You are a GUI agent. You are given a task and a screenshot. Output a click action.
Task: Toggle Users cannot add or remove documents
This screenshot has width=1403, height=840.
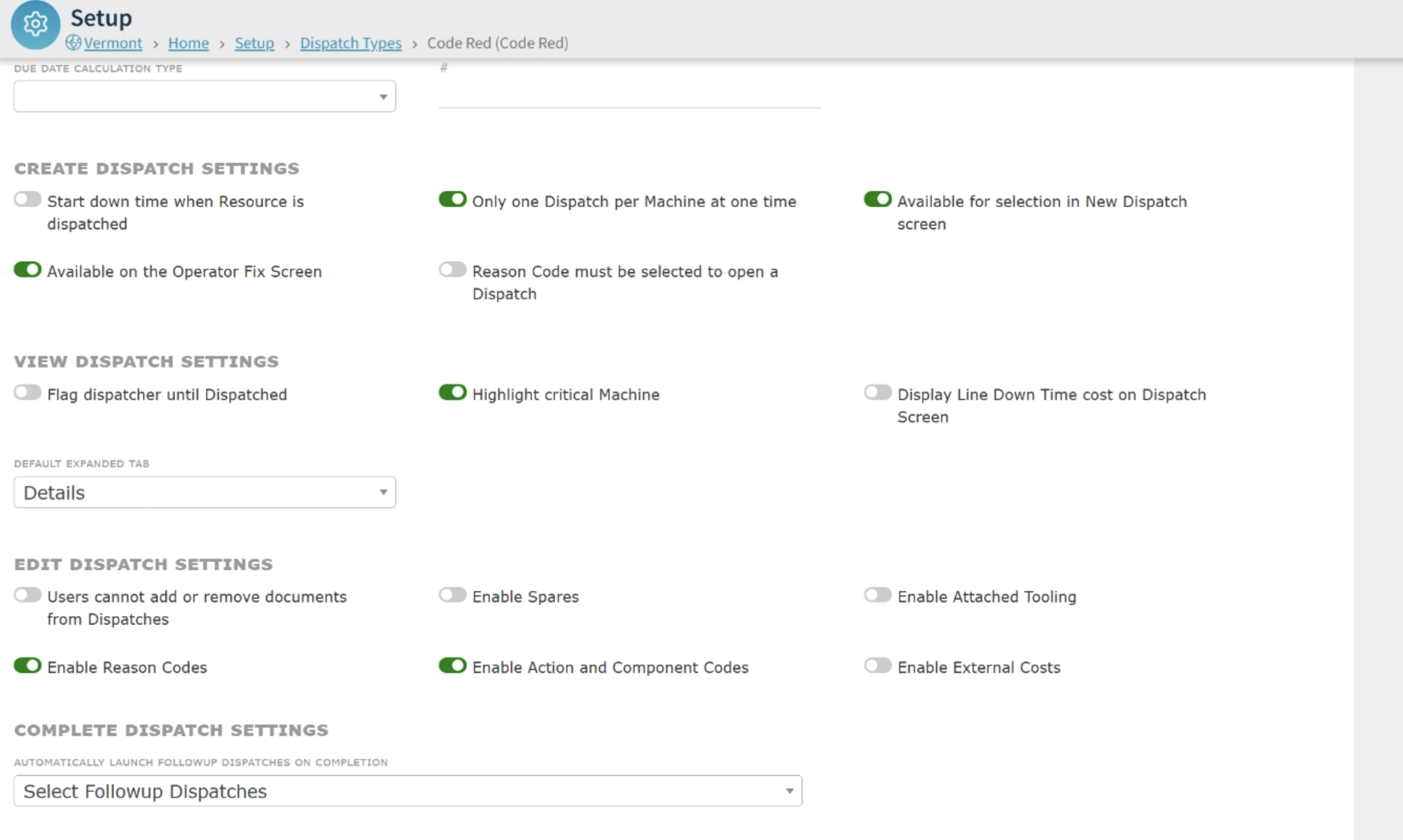pyautogui.click(x=27, y=595)
